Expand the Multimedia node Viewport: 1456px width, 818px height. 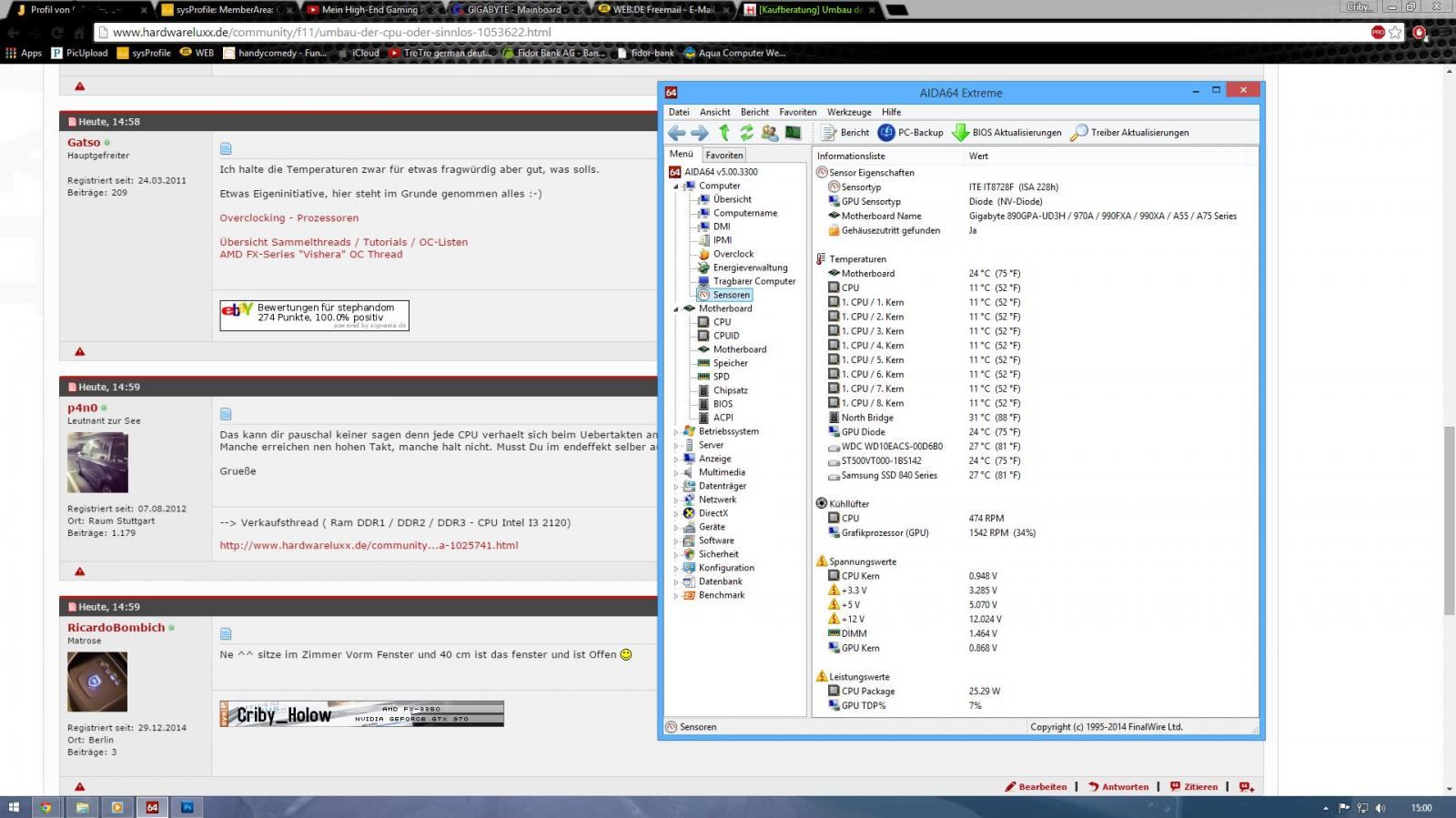tap(676, 472)
